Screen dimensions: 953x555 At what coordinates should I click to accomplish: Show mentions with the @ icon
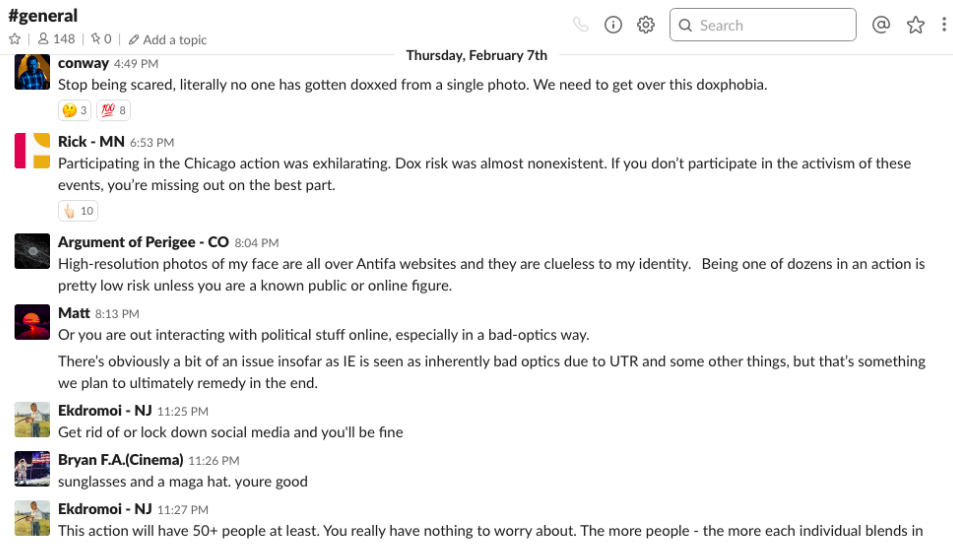coord(881,24)
